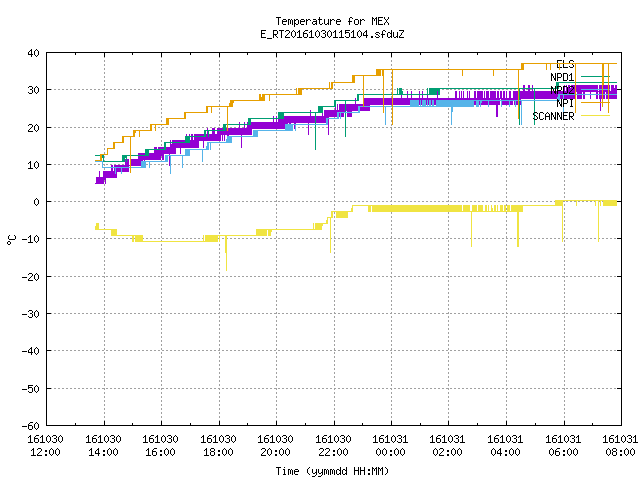640x480 pixels.
Task: Click the green NPD1 downward spike before 22:00
Action: (316, 133)
